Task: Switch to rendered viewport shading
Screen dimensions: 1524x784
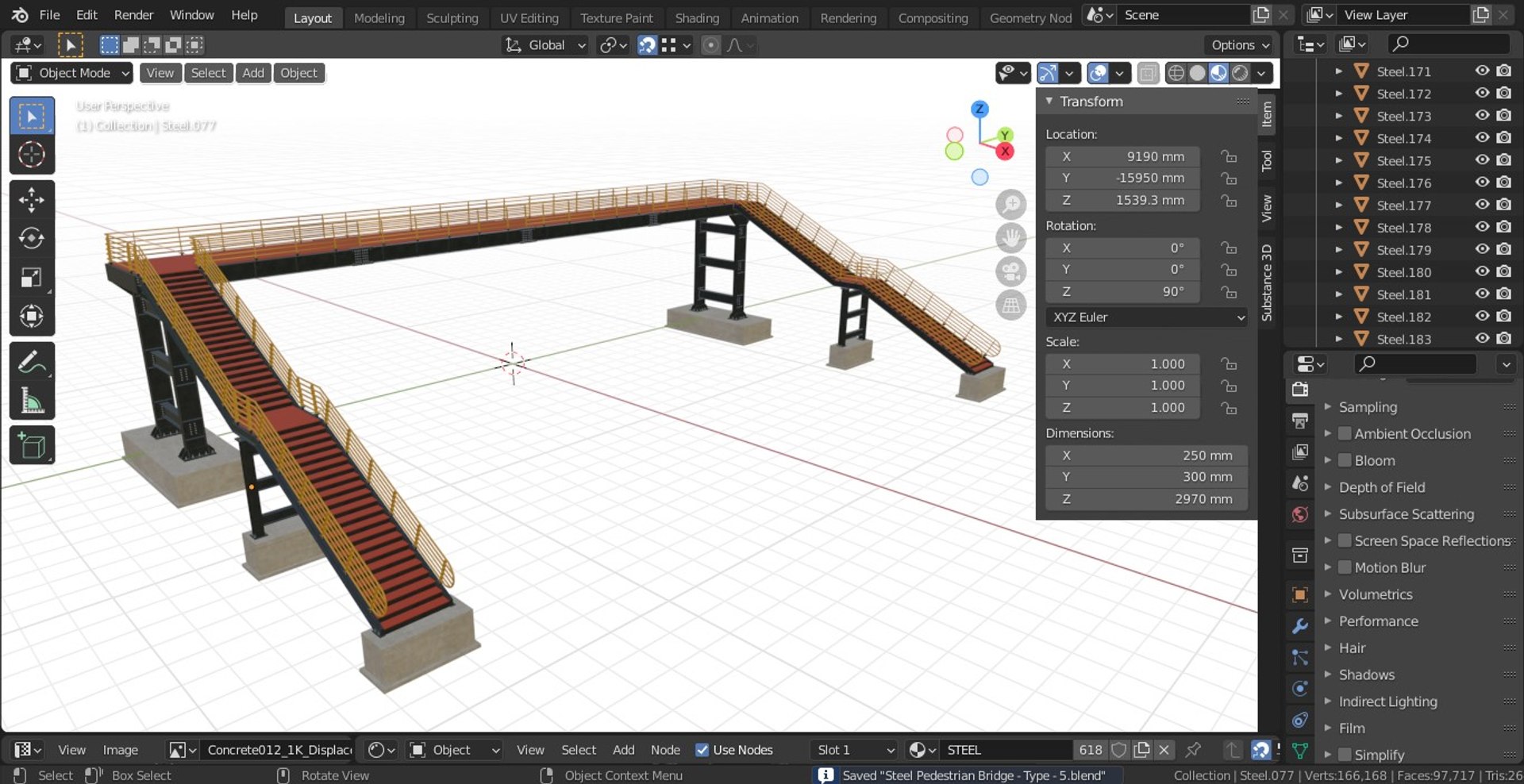Action: tap(1240, 73)
